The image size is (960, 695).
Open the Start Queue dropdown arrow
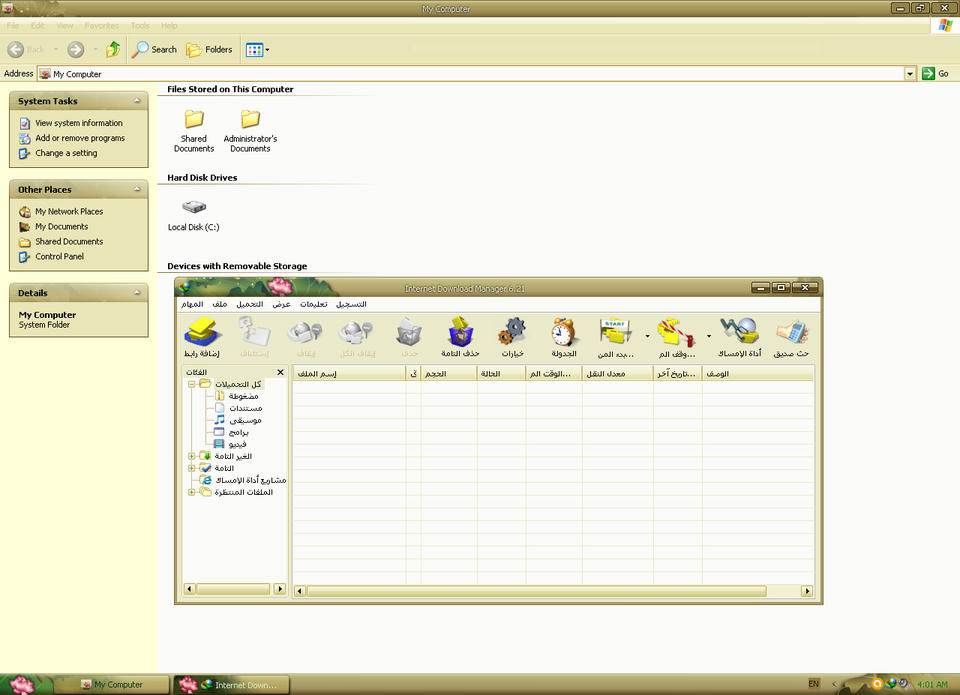(x=647, y=336)
